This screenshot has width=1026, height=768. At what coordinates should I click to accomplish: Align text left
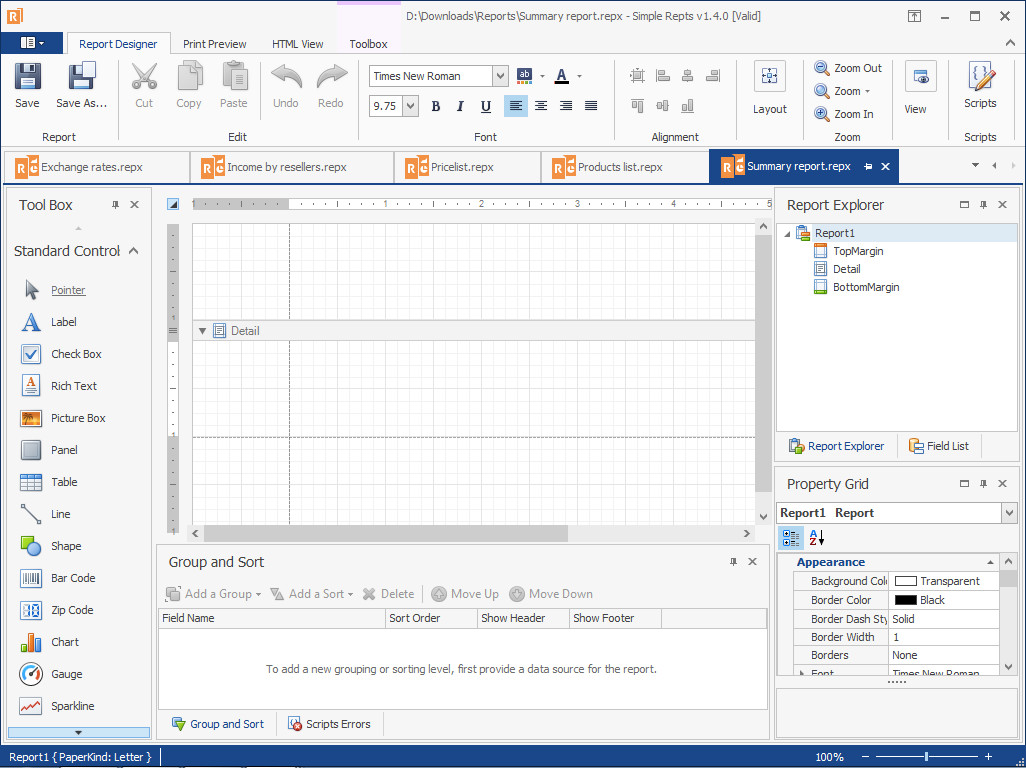click(x=516, y=106)
